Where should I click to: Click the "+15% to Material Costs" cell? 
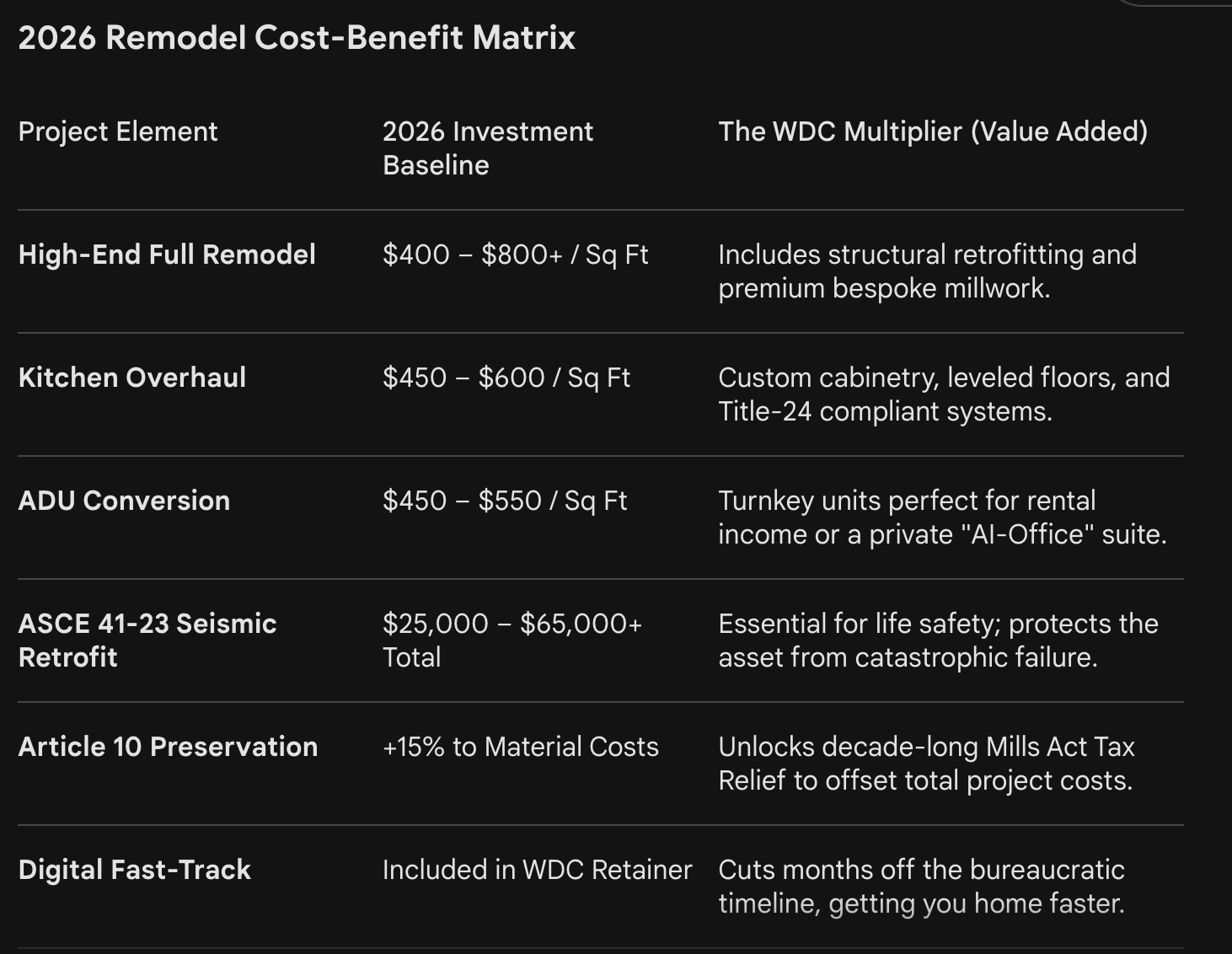[520, 747]
